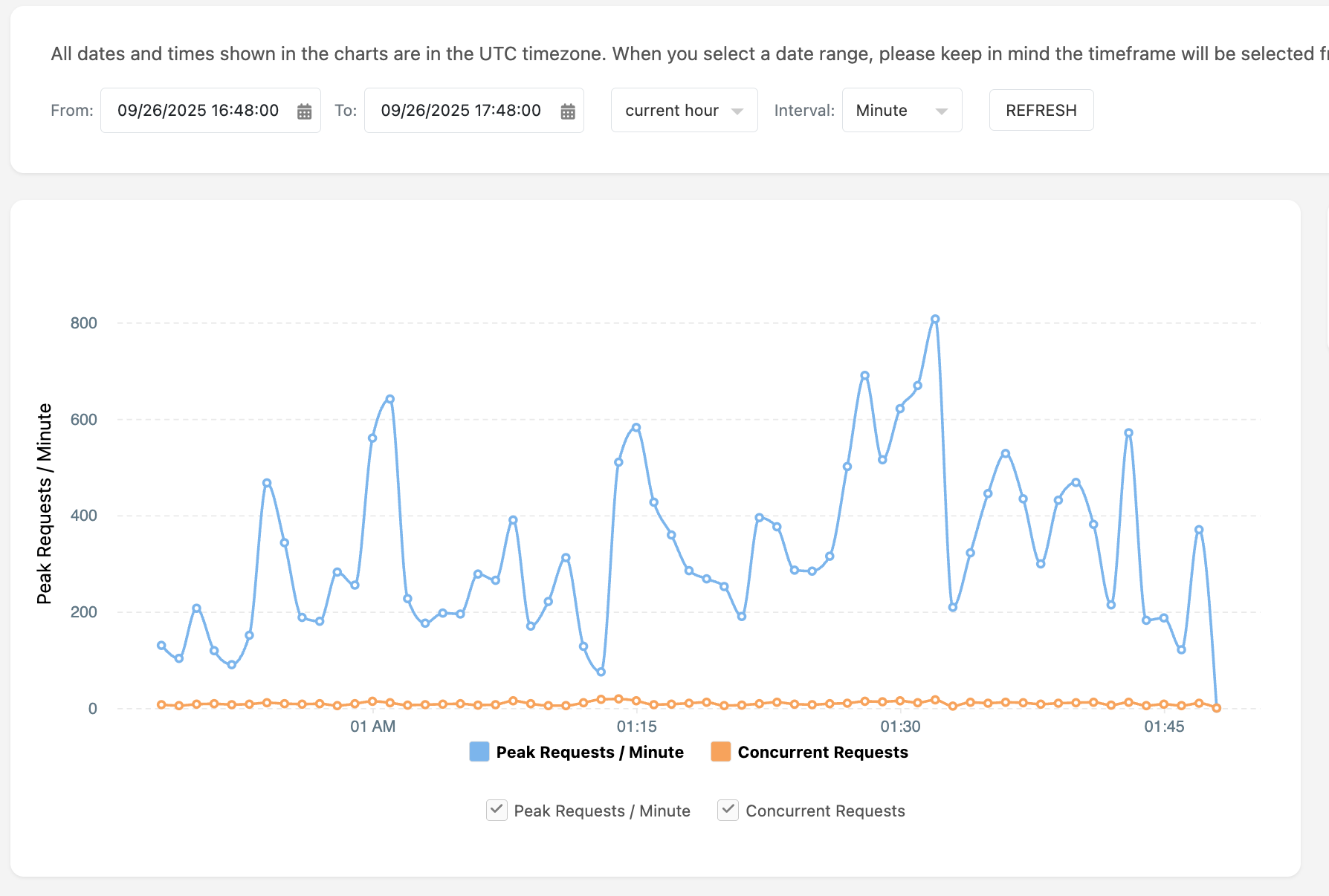1329x896 pixels.
Task: Open the From date calendar picker icon
Action: click(304, 111)
